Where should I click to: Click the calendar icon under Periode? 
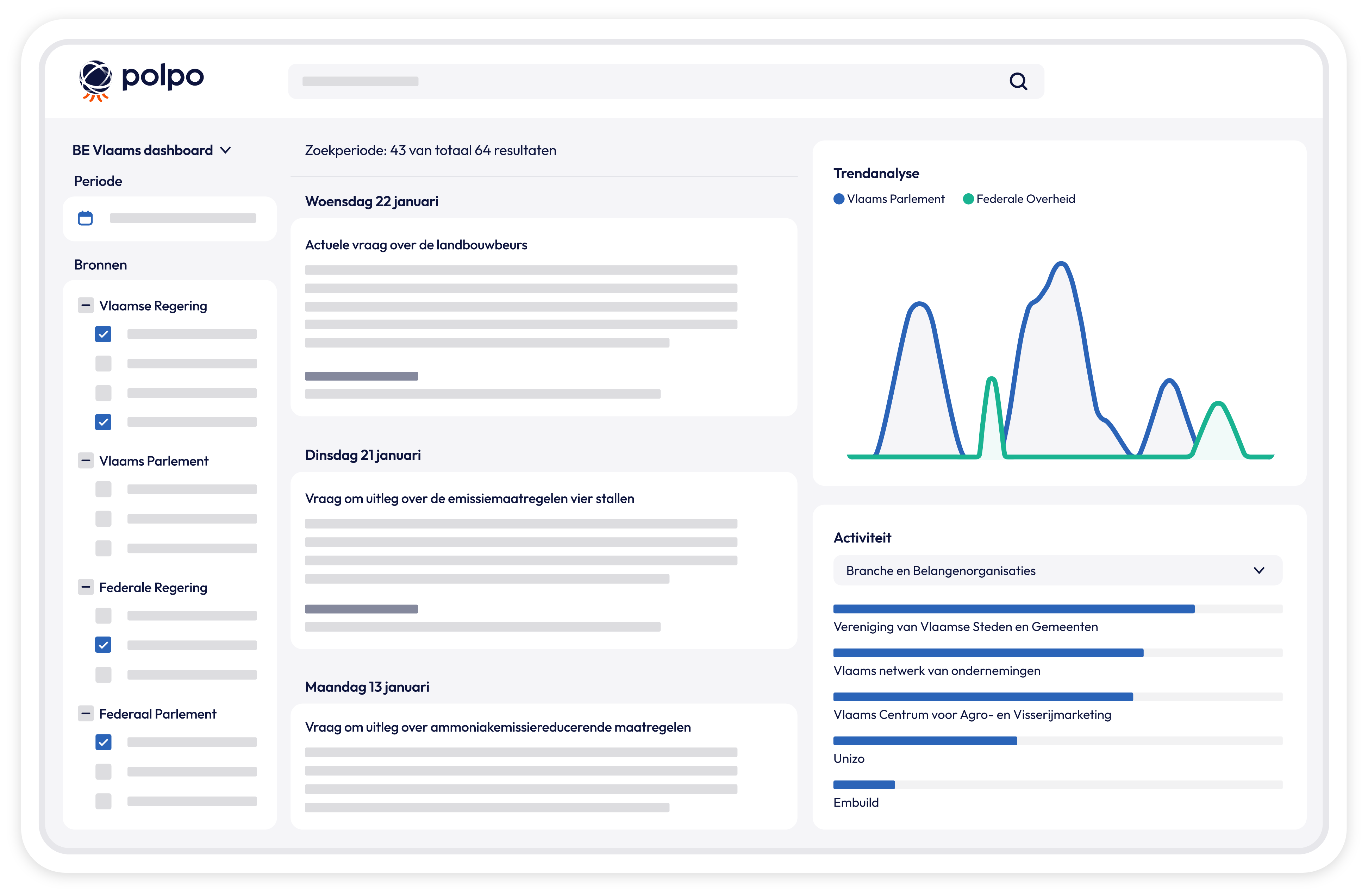85,218
